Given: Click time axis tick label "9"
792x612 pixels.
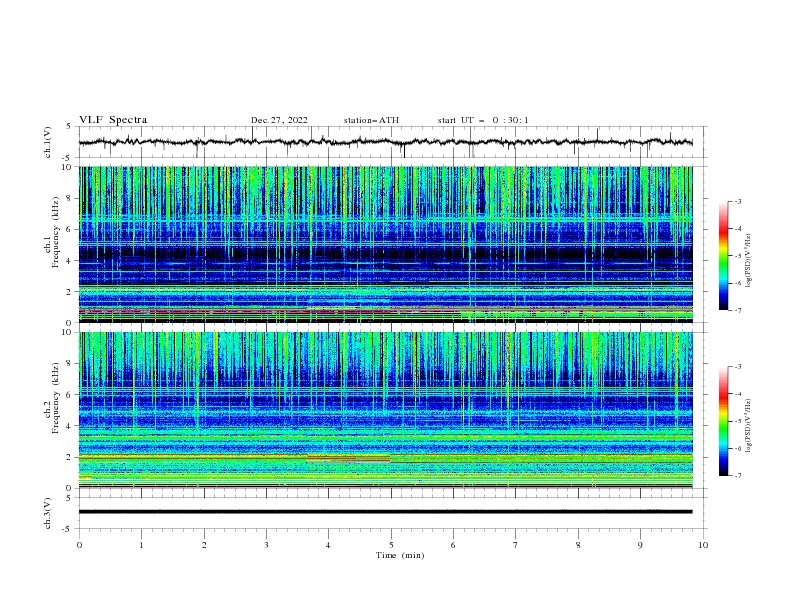Looking at the screenshot, I should [x=640, y=545].
